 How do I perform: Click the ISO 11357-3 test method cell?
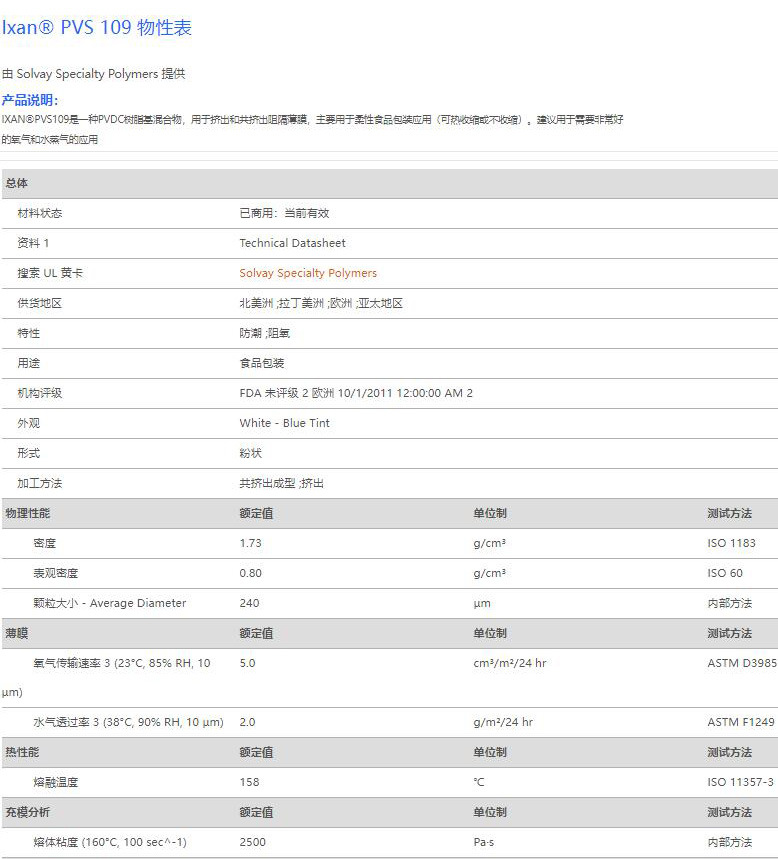pyautogui.click(x=740, y=782)
